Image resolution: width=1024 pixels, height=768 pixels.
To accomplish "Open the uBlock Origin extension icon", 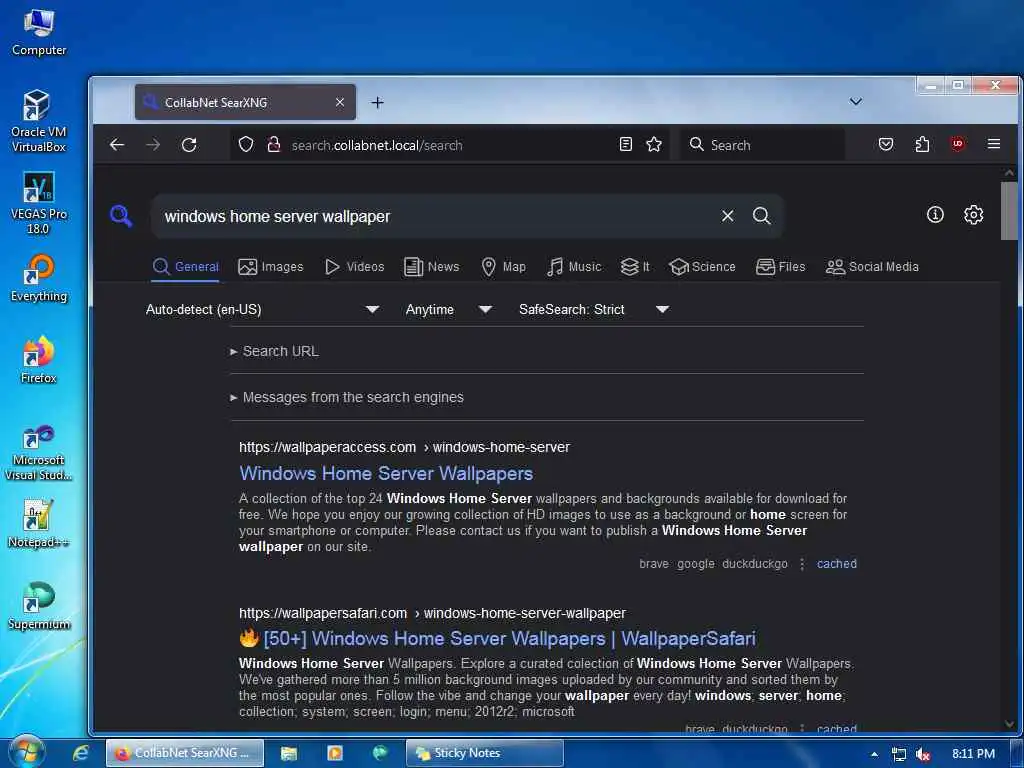I will click(x=957, y=144).
